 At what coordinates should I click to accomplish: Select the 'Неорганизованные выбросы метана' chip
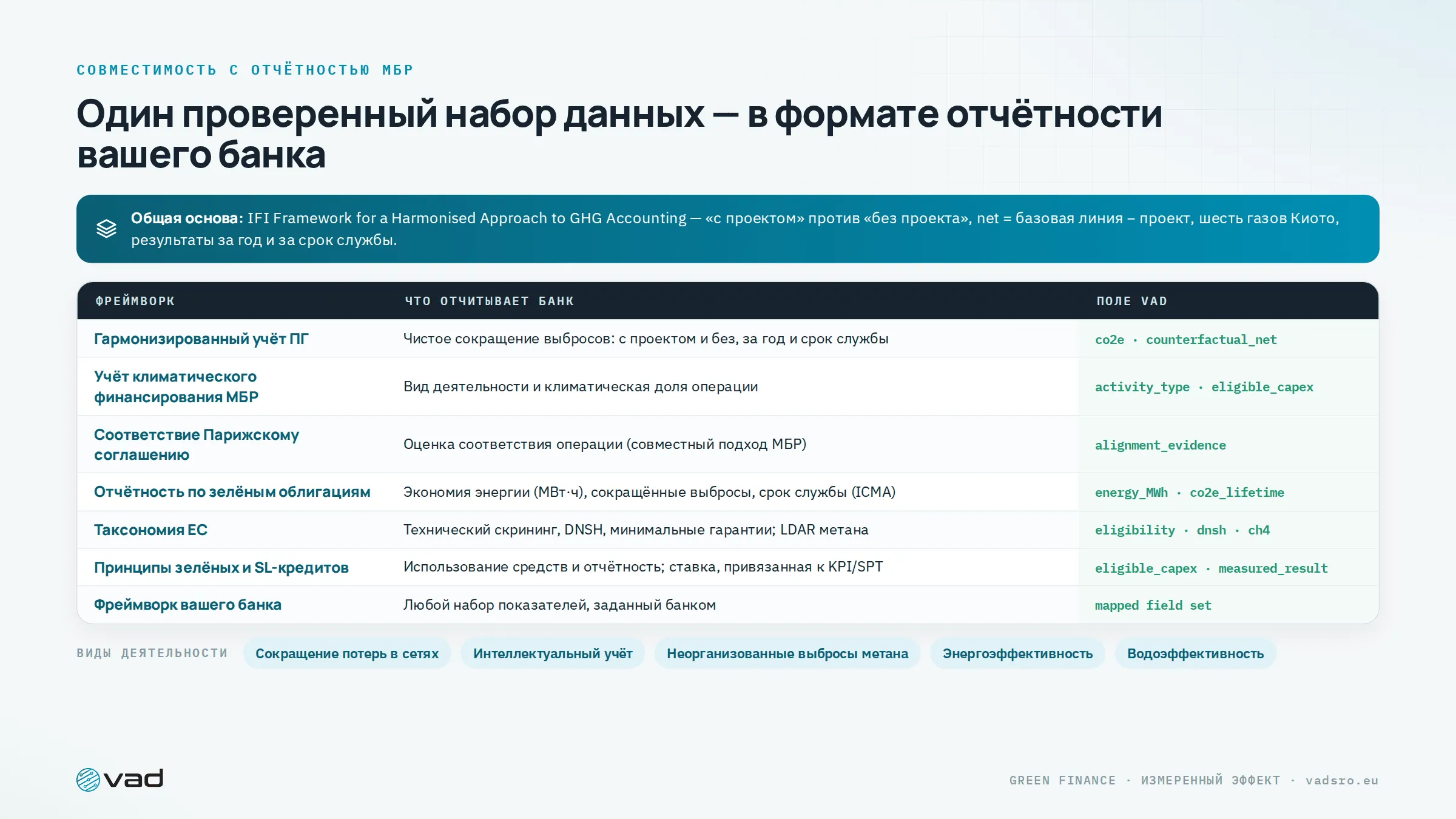787,653
